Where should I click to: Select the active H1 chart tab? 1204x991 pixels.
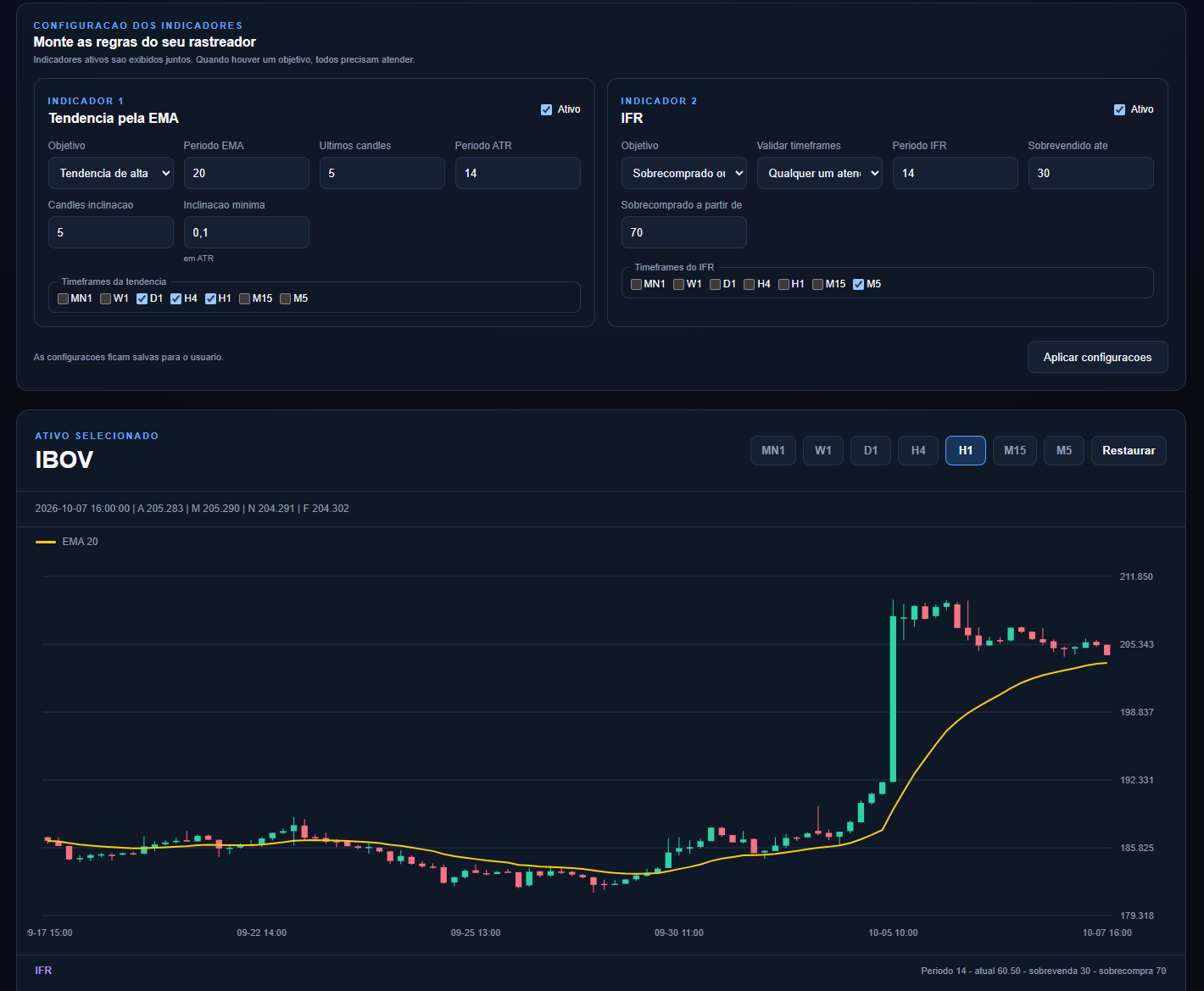pos(966,451)
